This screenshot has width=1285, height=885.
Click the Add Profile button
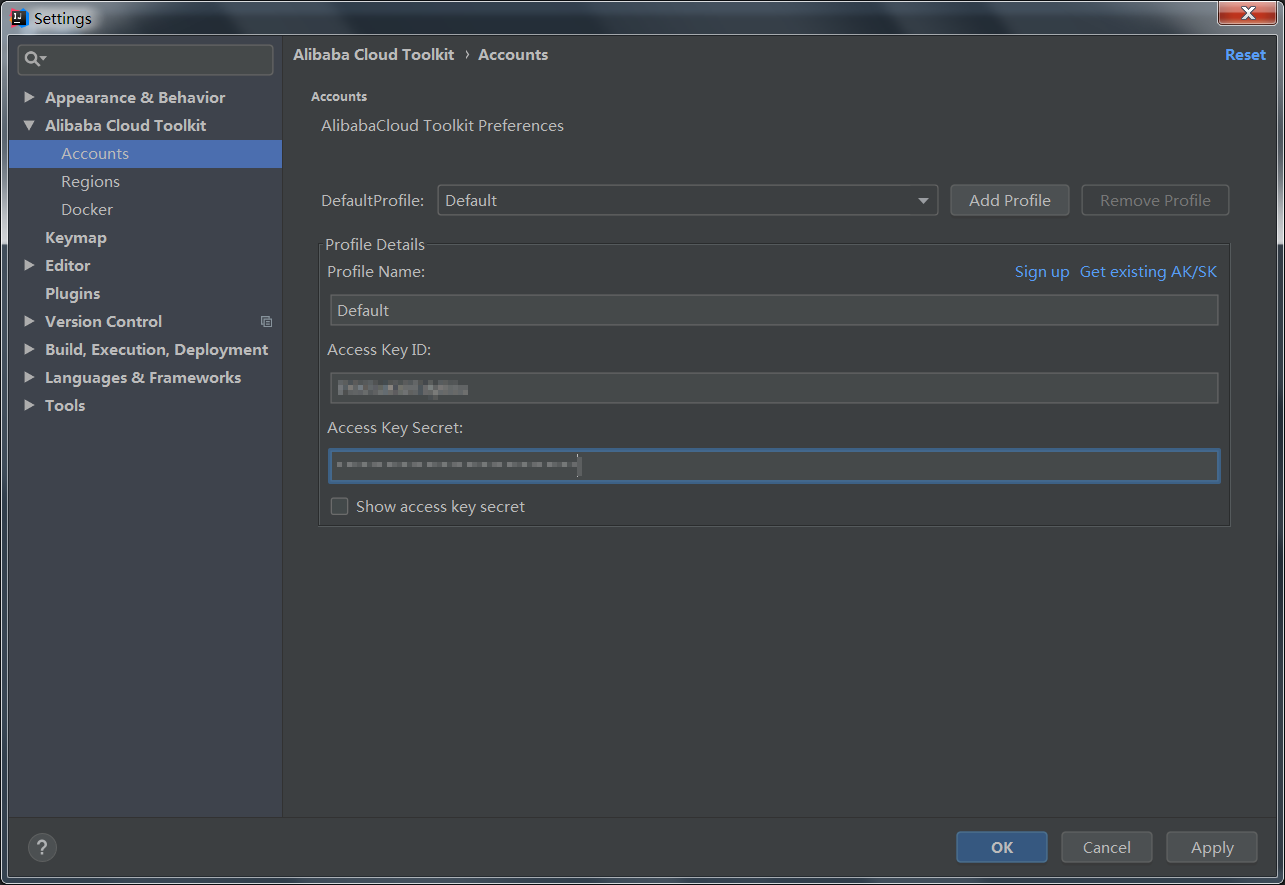pyautogui.click(x=1010, y=201)
